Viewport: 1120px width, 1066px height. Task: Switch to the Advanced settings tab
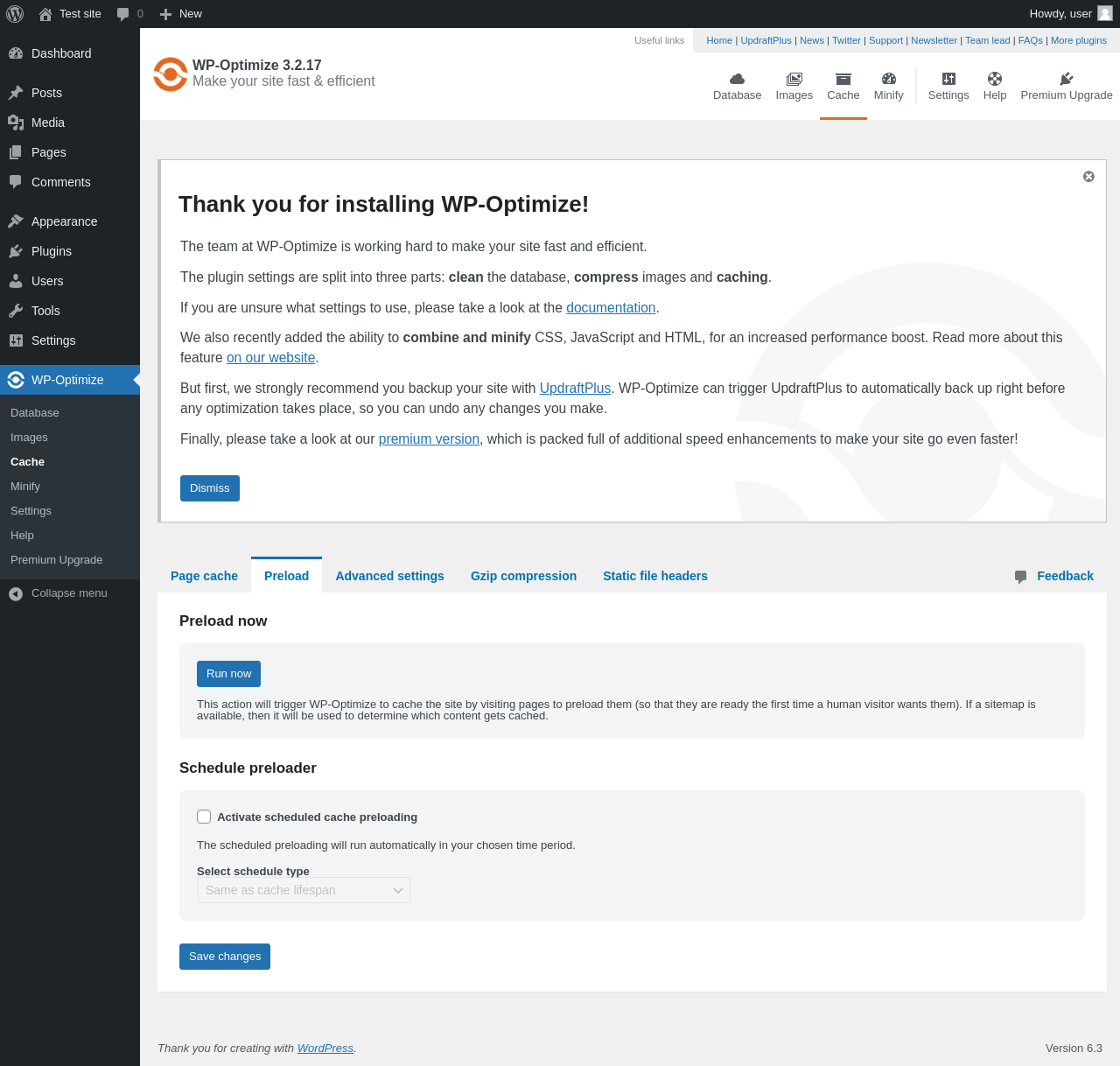pos(389,576)
